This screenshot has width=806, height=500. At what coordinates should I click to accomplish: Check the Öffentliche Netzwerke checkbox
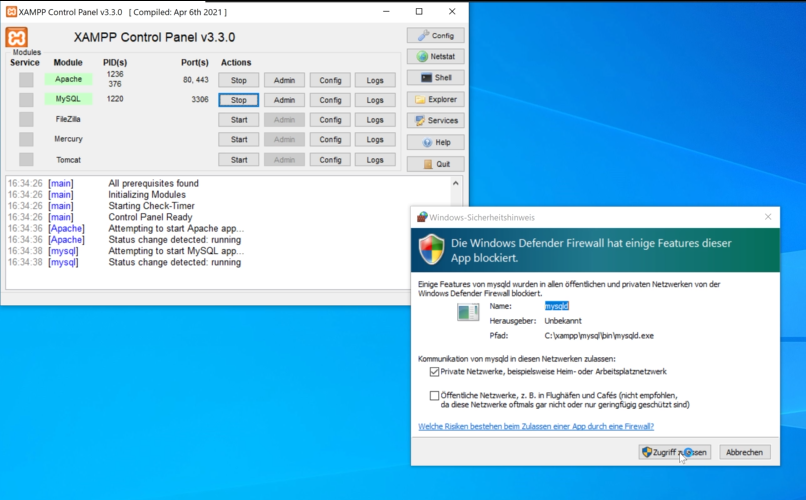click(434, 395)
